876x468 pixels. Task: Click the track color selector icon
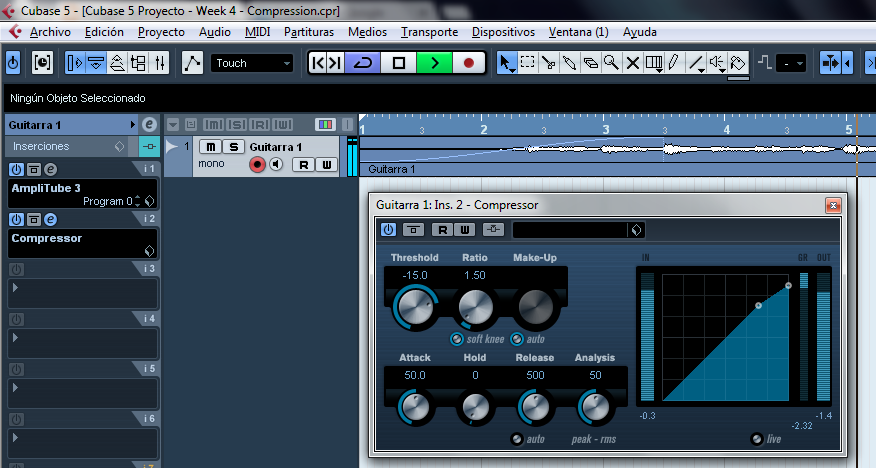(325, 125)
